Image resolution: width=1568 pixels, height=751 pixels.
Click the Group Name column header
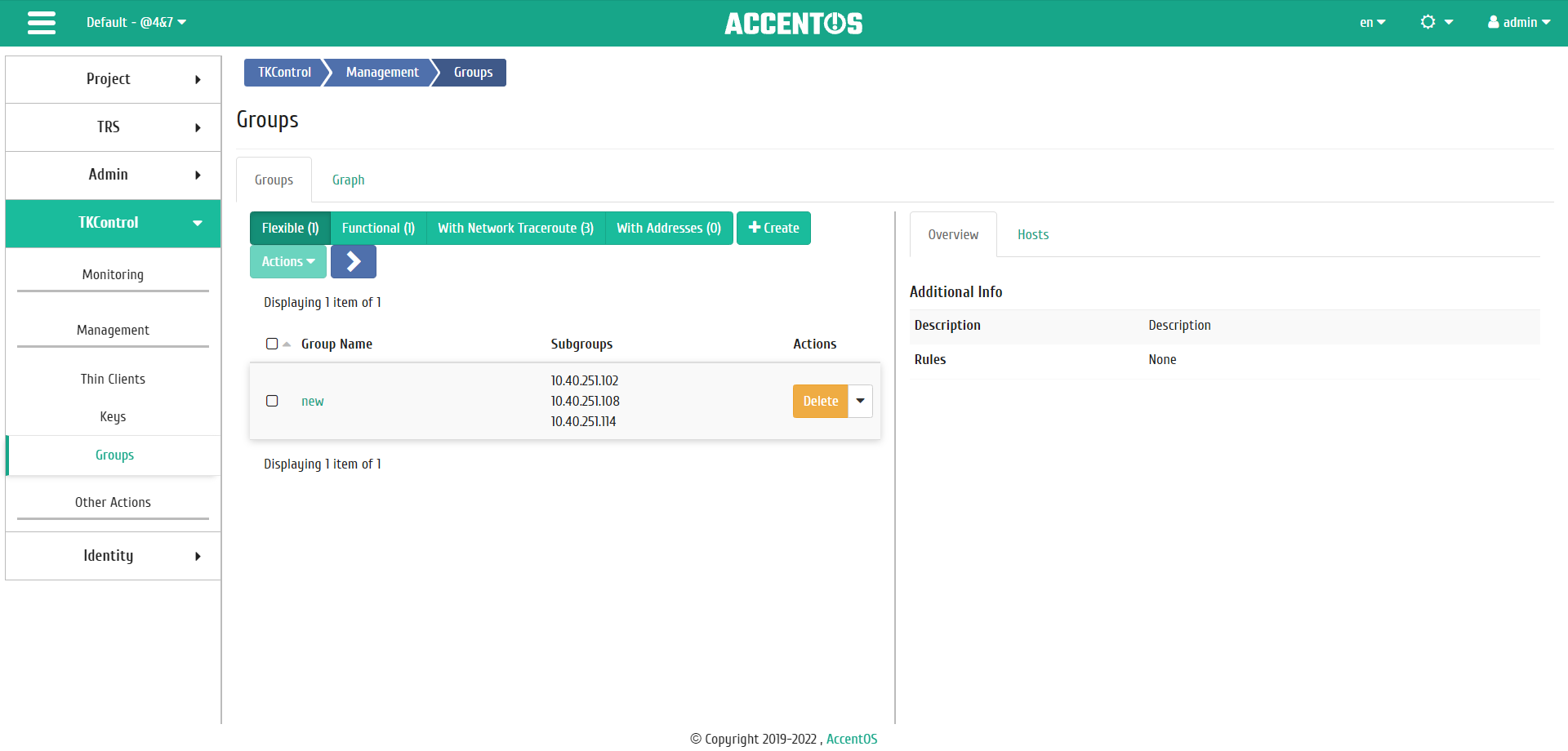pyautogui.click(x=336, y=344)
